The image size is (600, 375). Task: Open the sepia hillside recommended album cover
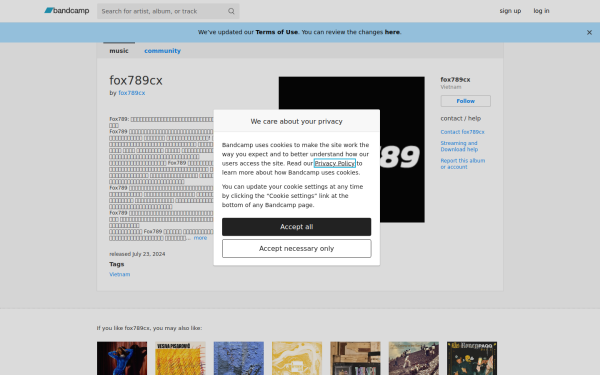pos(414,358)
